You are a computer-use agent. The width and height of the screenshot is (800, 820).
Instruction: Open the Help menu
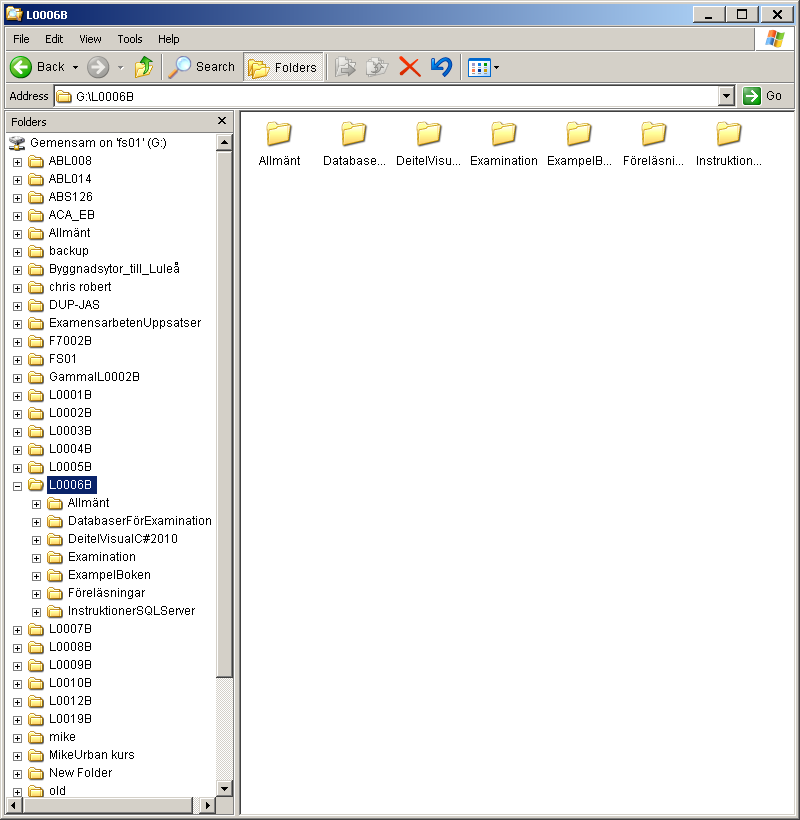pos(169,39)
